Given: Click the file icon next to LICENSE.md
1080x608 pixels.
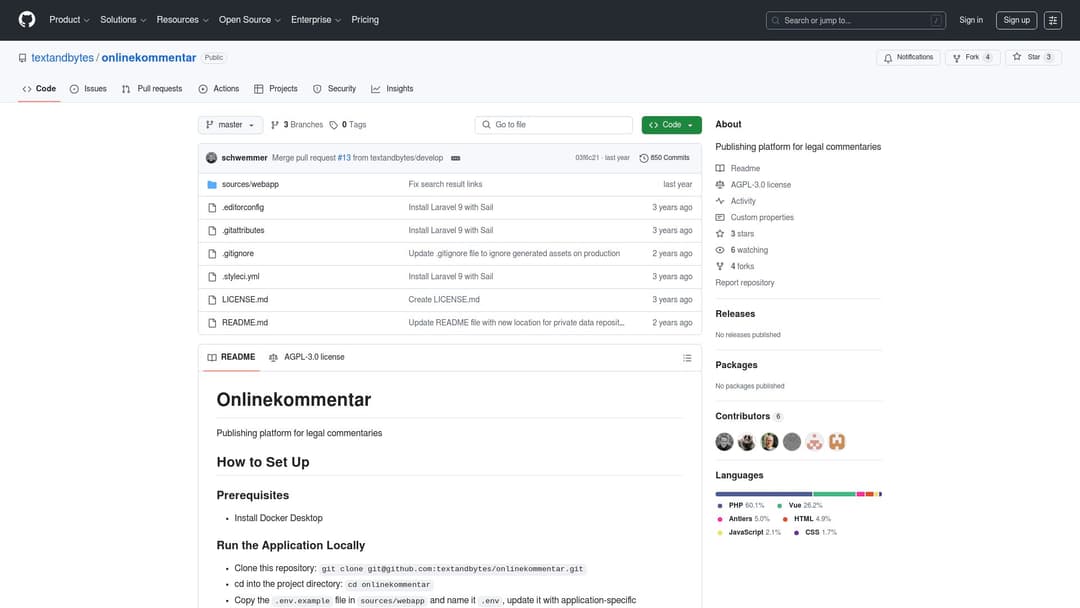Looking at the screenshot, I should coord(212,300).
